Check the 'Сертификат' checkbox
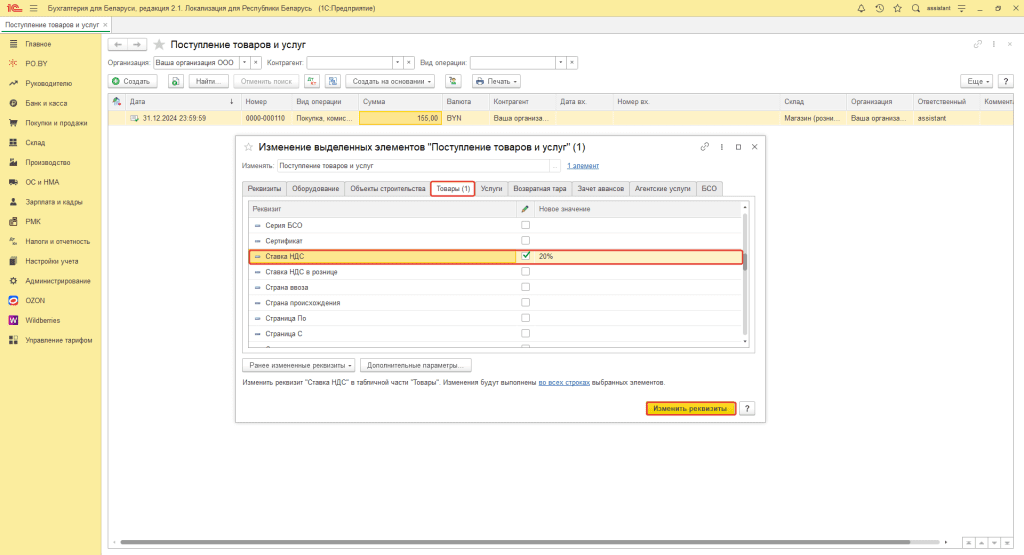This screenshot has height=555, width=1024. [526, 241]
